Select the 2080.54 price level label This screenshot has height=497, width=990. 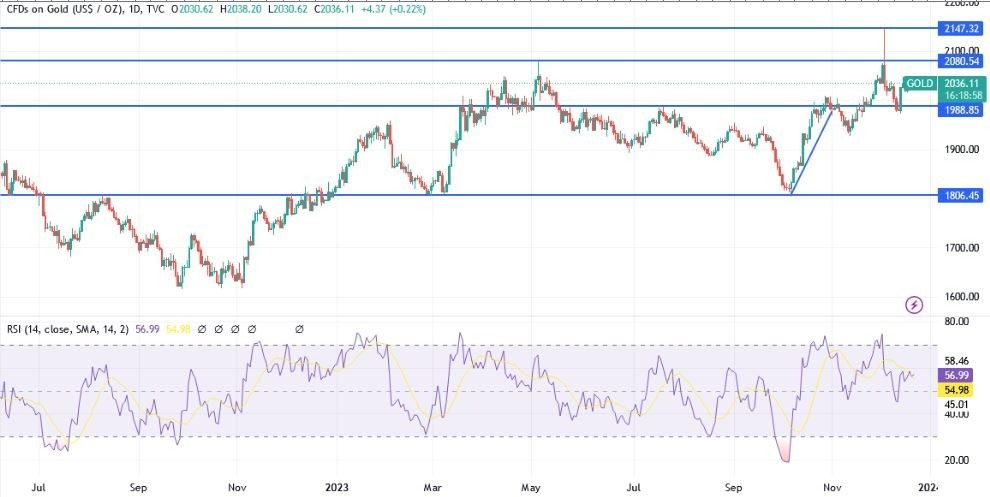tap(960, 61)
